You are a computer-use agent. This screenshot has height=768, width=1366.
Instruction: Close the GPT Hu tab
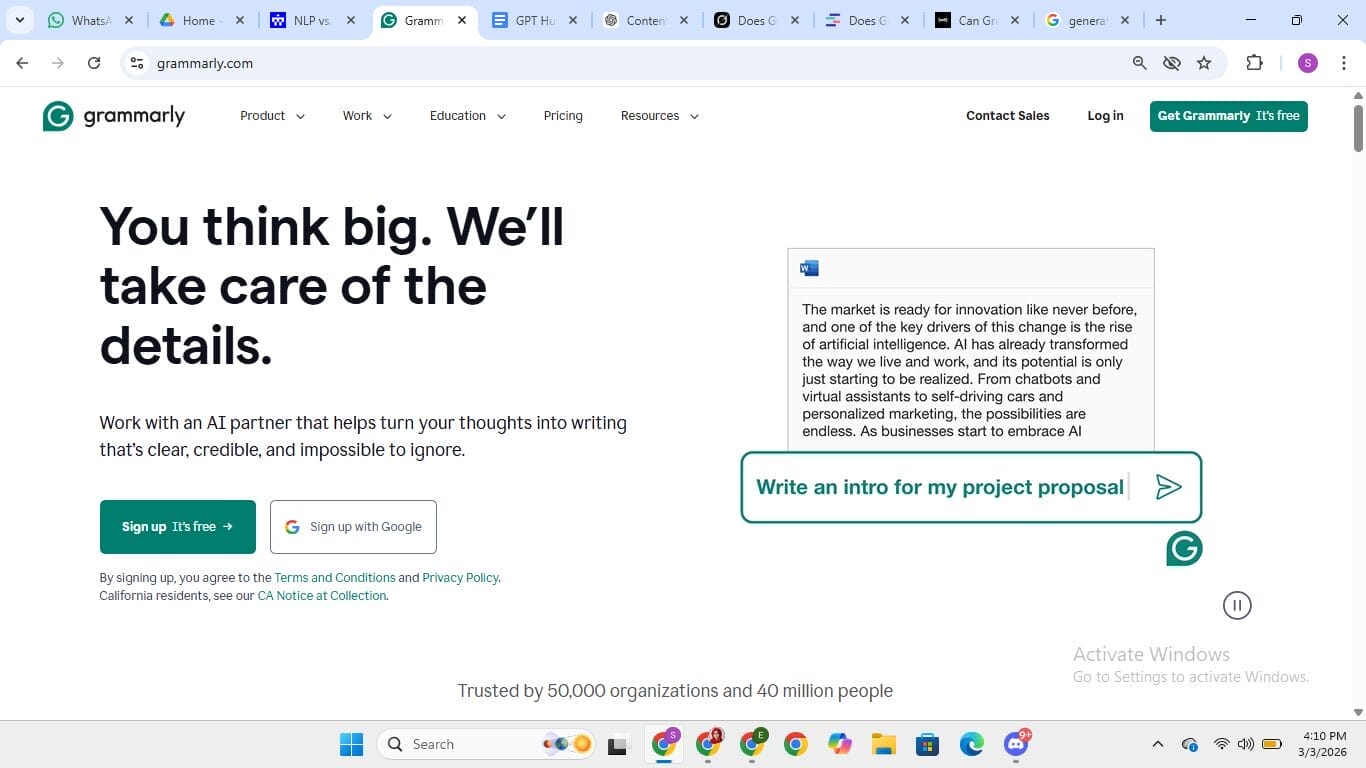573,20
